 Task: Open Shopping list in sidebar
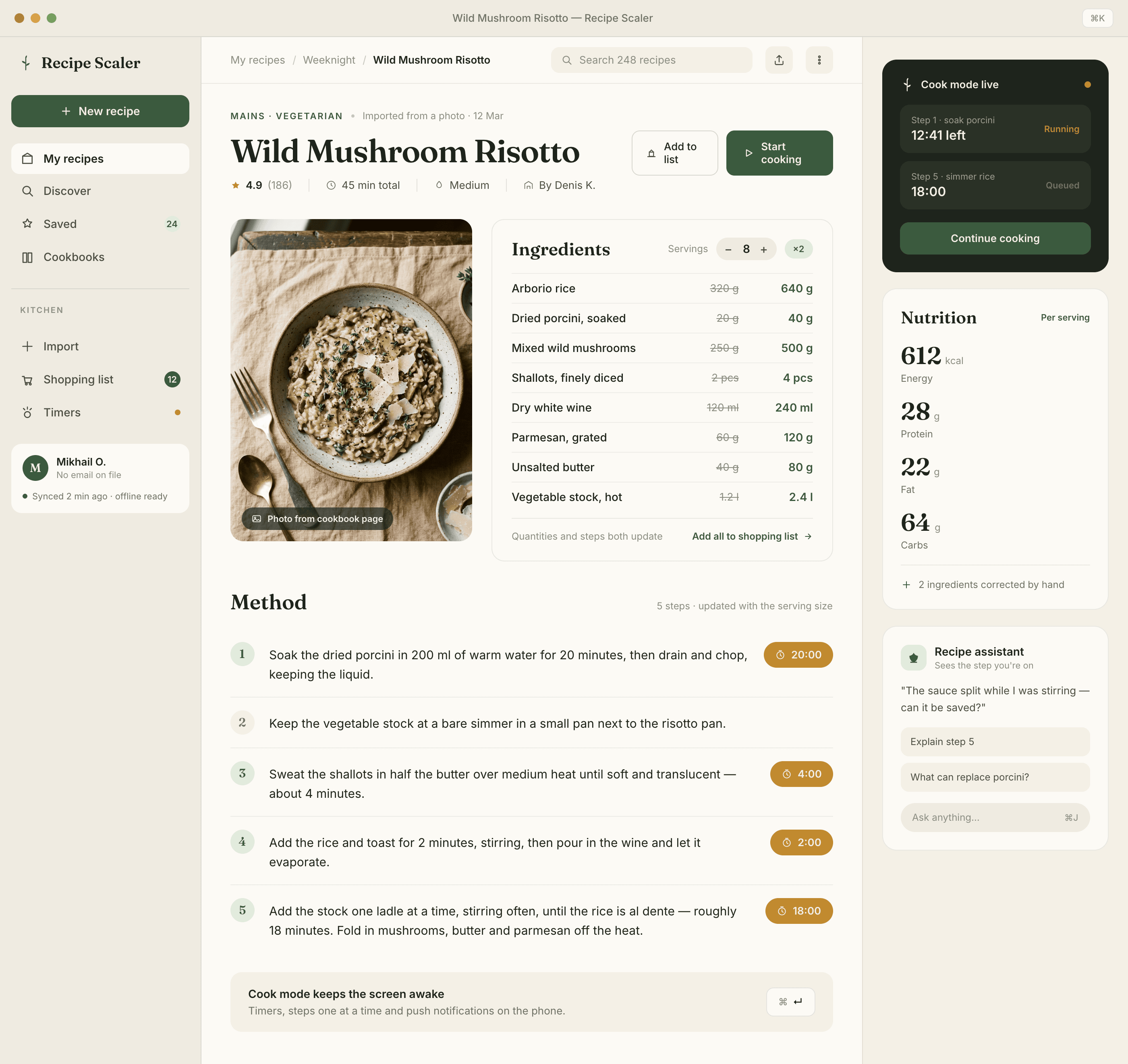(x=100, y=379)
